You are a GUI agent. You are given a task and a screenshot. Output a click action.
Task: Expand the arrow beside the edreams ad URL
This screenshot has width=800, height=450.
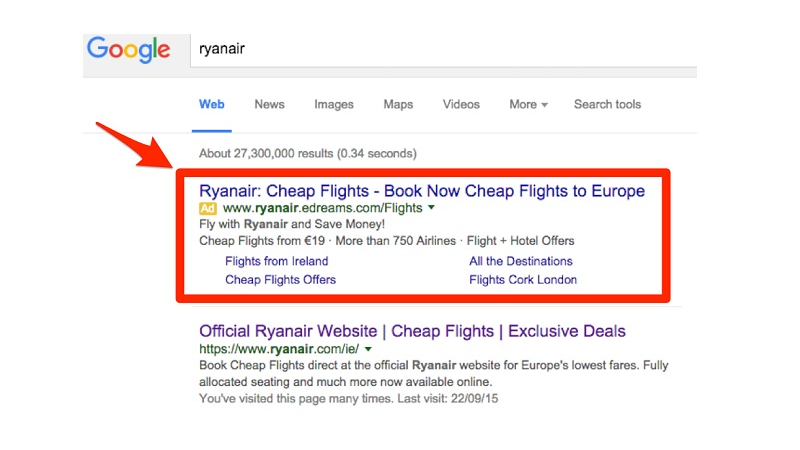coord(431,209)
